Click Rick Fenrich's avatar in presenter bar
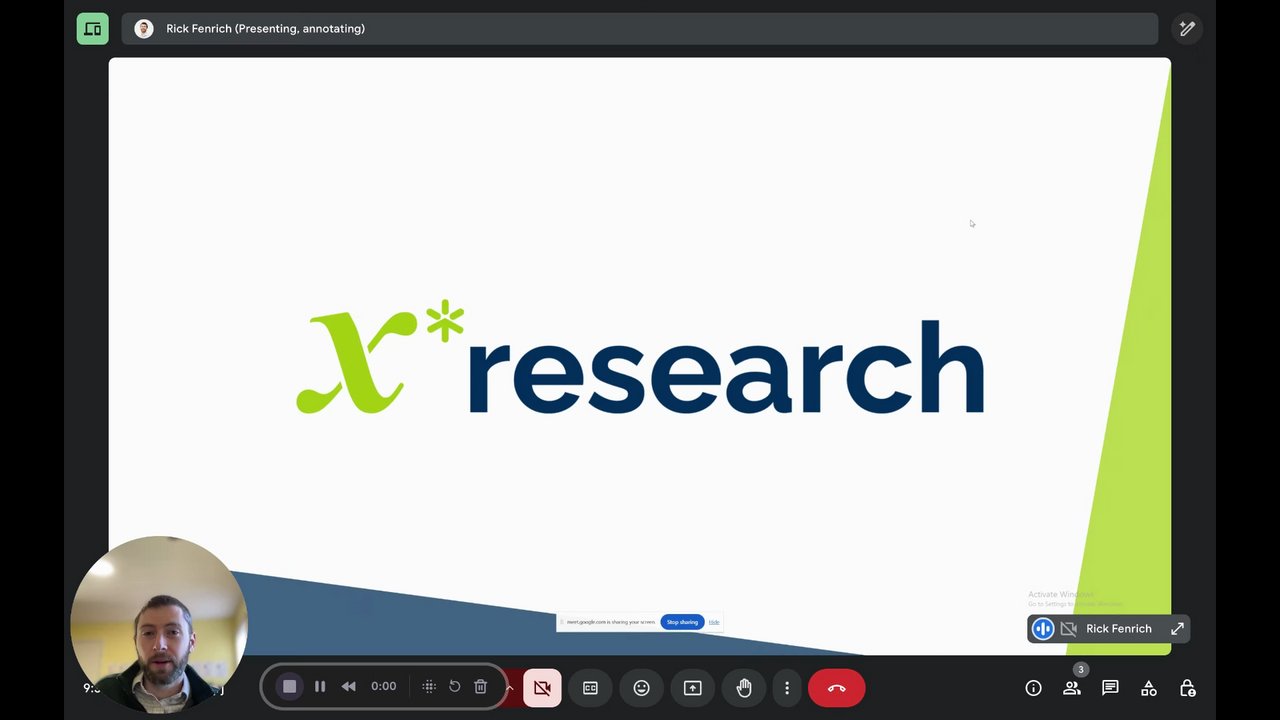Viewport: 1280px width, 720px height. pyautogui.click(x=144, y=29)
